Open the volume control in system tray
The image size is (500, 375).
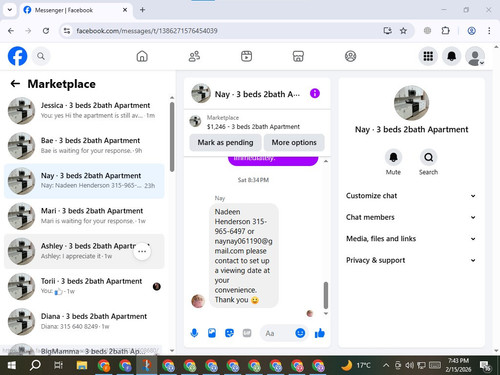point(409,365)
